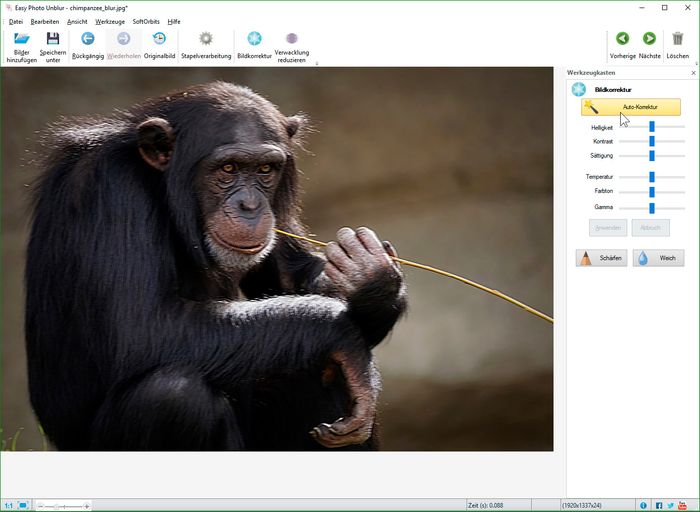Viewport: 700px width, 512px height.
Task: Open the Datei menu
Action: [x=16, y=21]
